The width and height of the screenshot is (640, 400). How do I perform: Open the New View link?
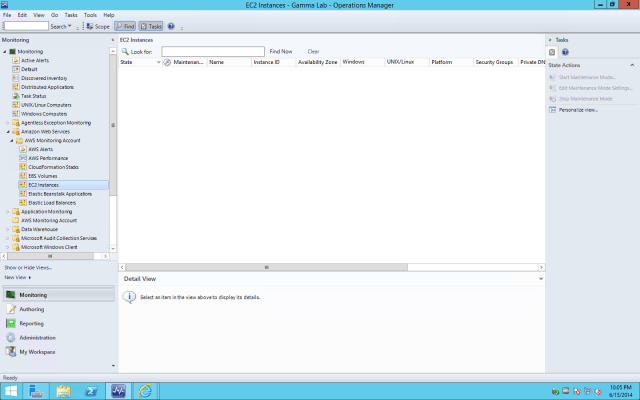(x=18, y=277)
